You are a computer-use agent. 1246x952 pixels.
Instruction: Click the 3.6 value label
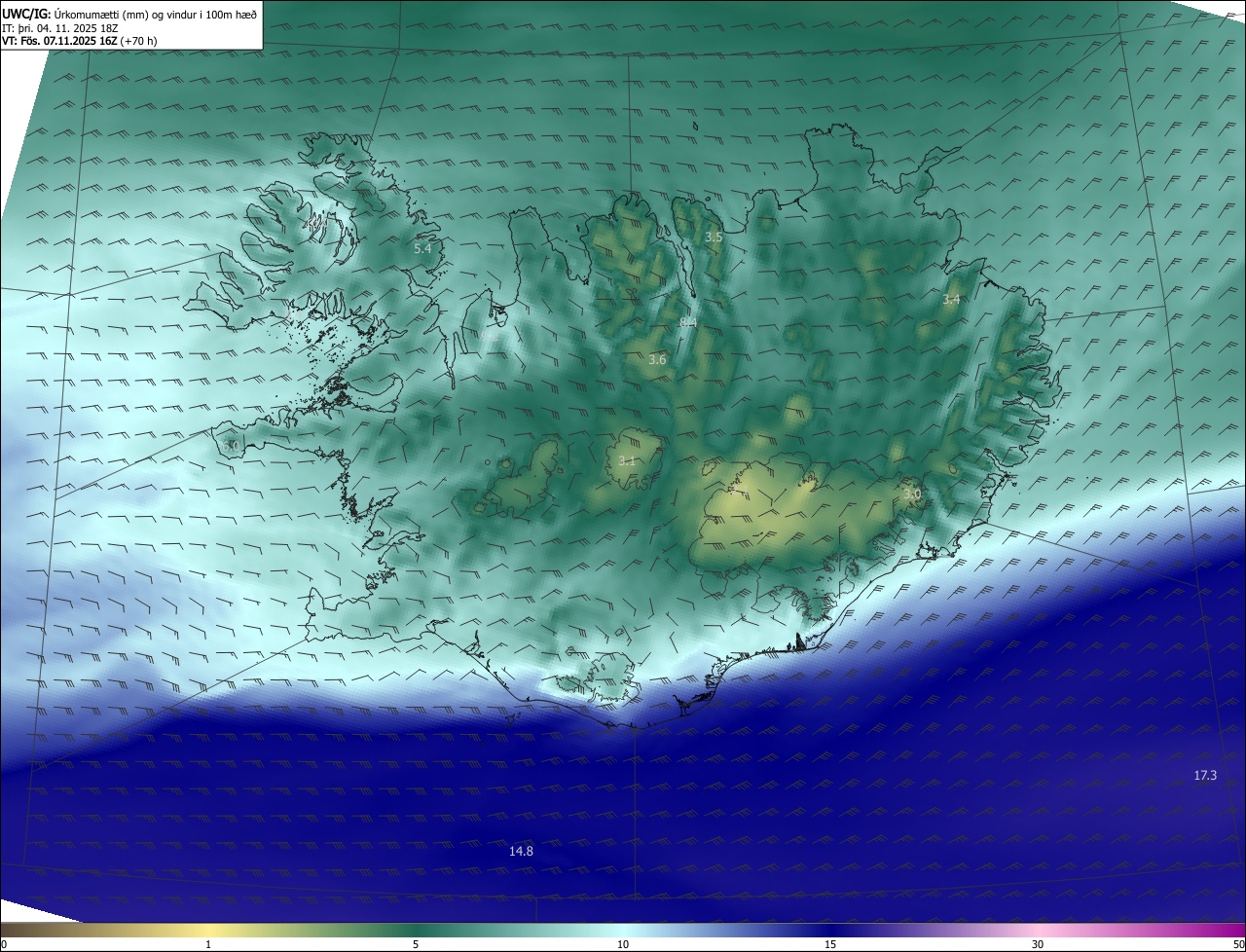pos(657,359)
